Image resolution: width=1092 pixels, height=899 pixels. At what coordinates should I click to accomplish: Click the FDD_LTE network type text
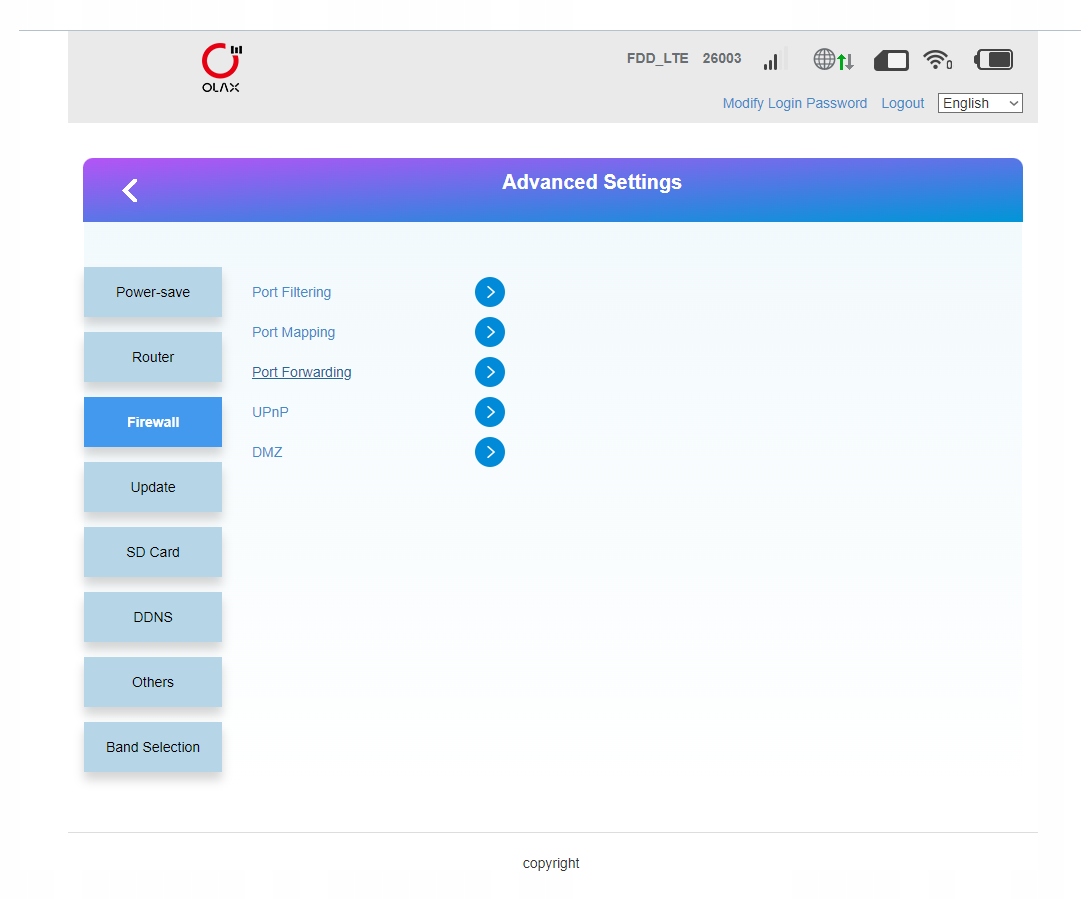(657, 58)
